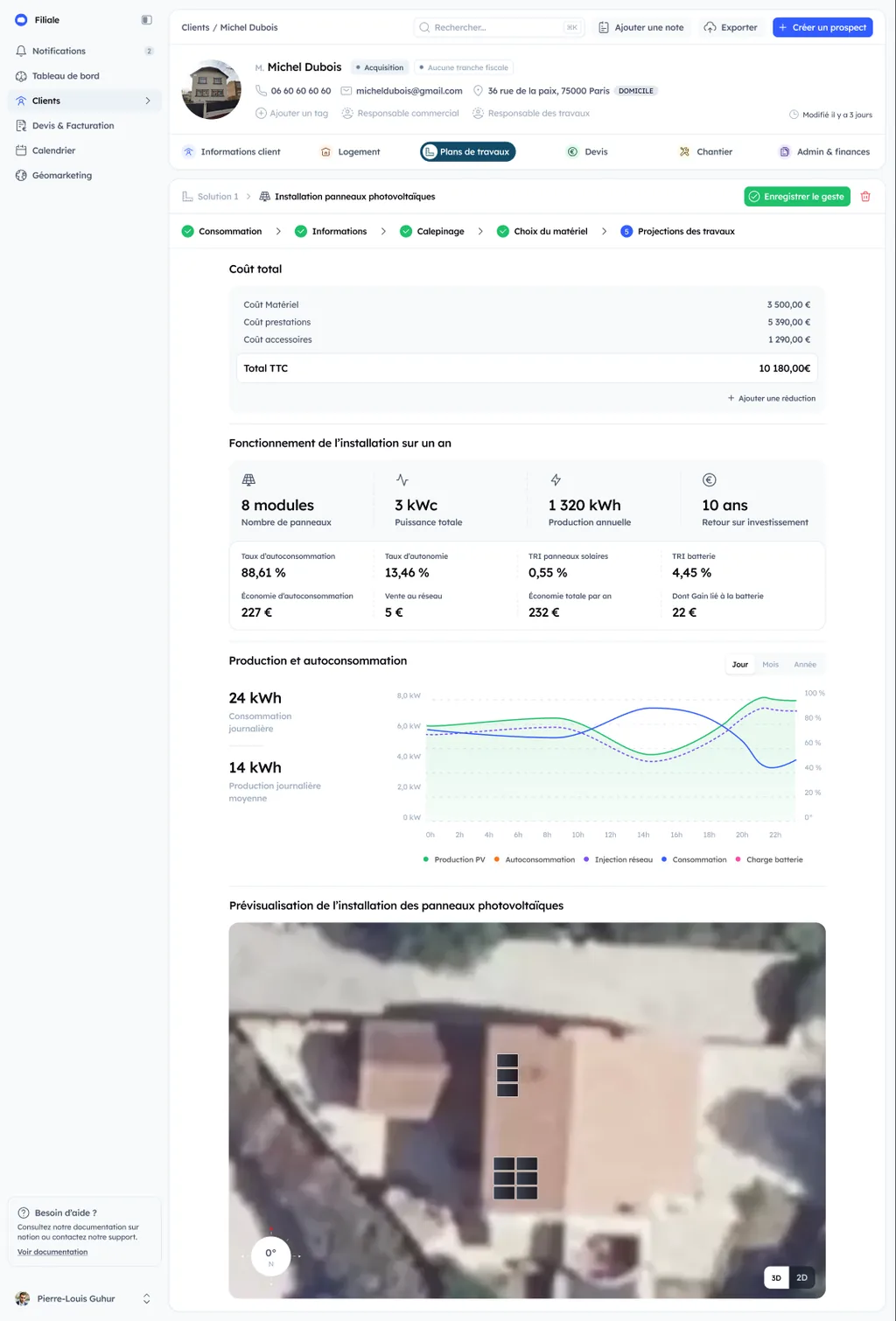Screen dimensions: 896x1321
Task: Click the red trash delete icon
Action: tap(865, 197)
